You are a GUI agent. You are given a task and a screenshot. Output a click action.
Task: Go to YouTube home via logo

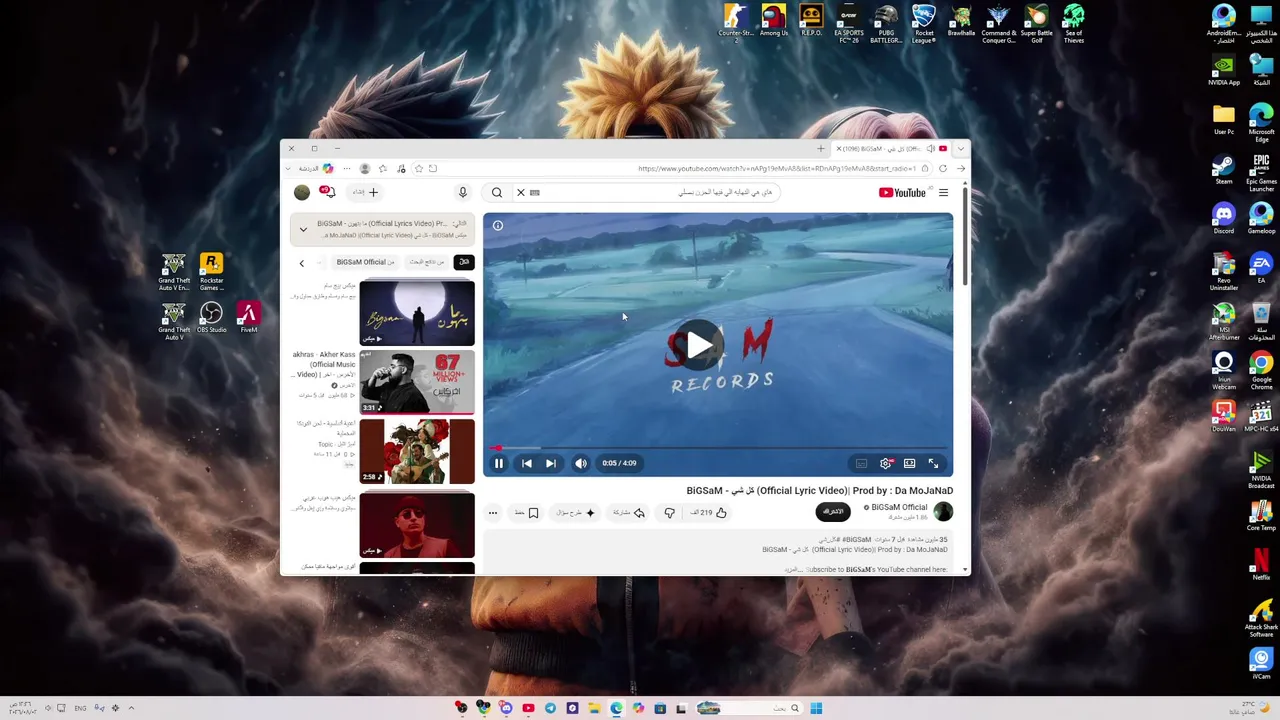(902, 193)
